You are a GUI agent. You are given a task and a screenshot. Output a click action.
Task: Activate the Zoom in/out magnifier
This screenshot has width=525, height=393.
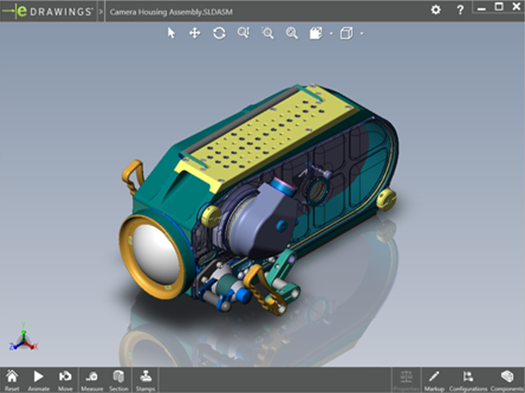tap(292, 33)
